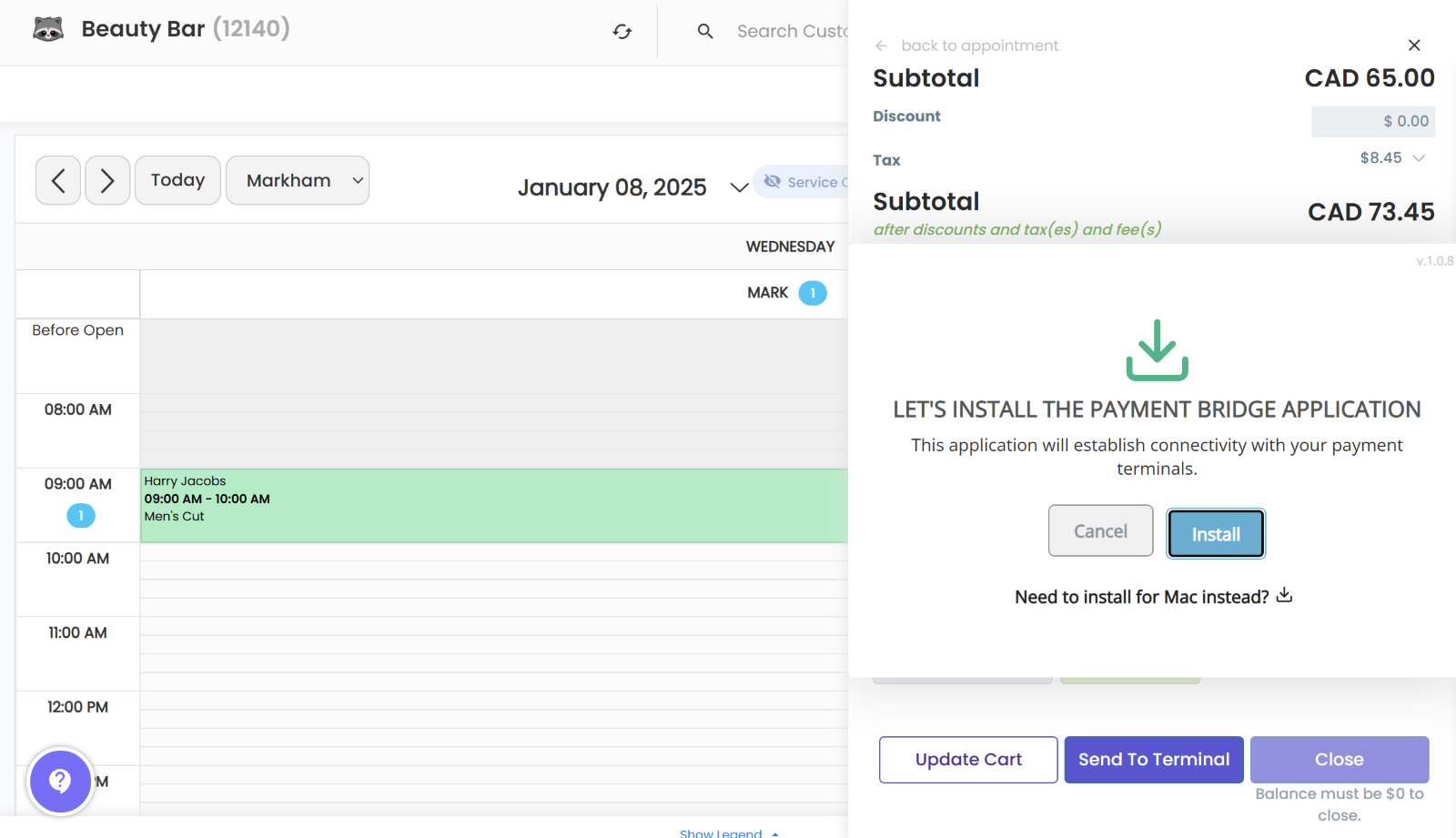Click the refresh sync icon
Viewport: 1456px width, 838px height.
click(x=622, y=32)
